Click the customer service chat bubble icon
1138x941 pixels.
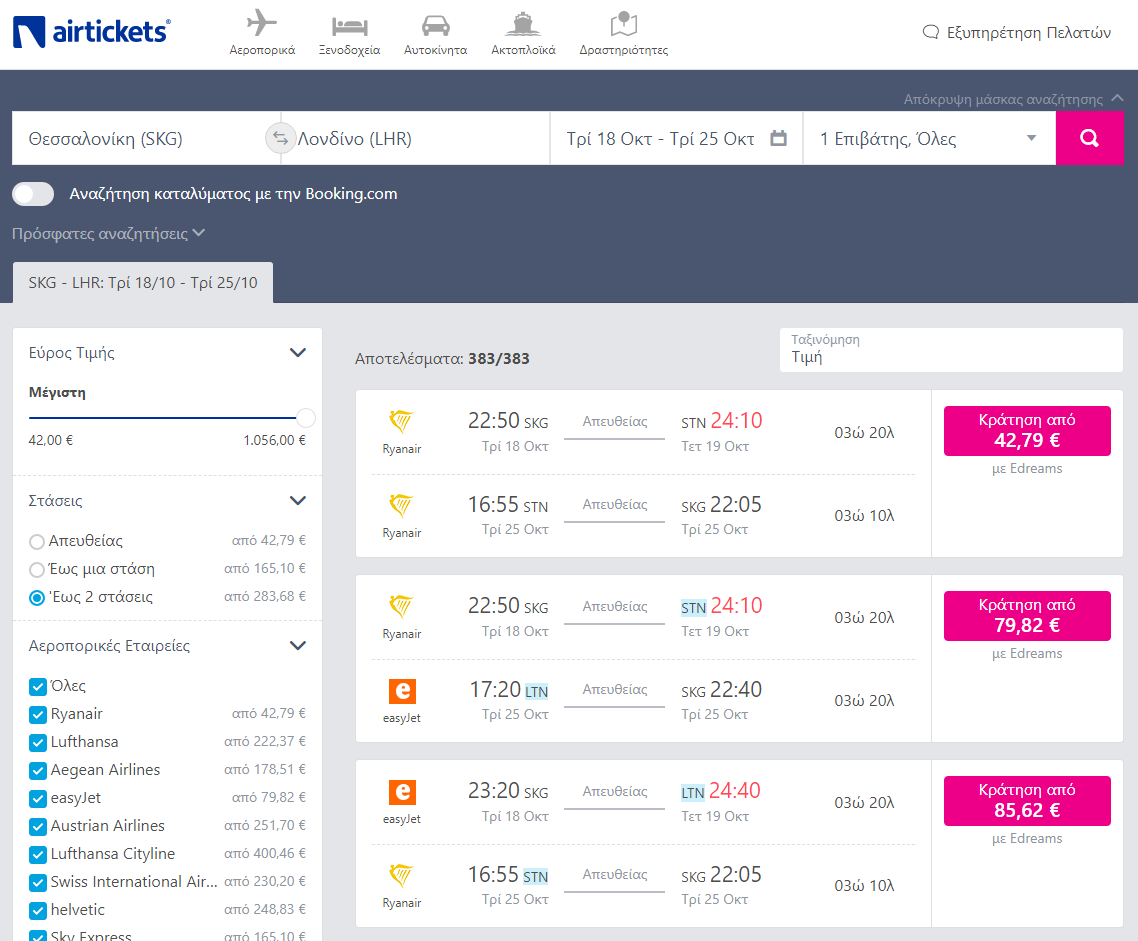pos(930,32)
